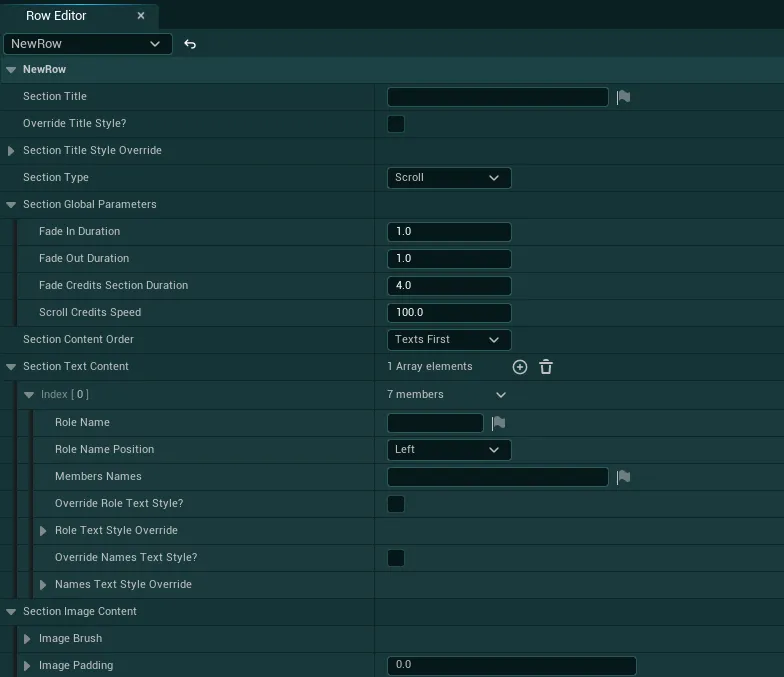Image resolution: width=784 pixels, height=677 pixels.
Task: Click the "Fade Out Duration" label
Action: click(84, 258)
